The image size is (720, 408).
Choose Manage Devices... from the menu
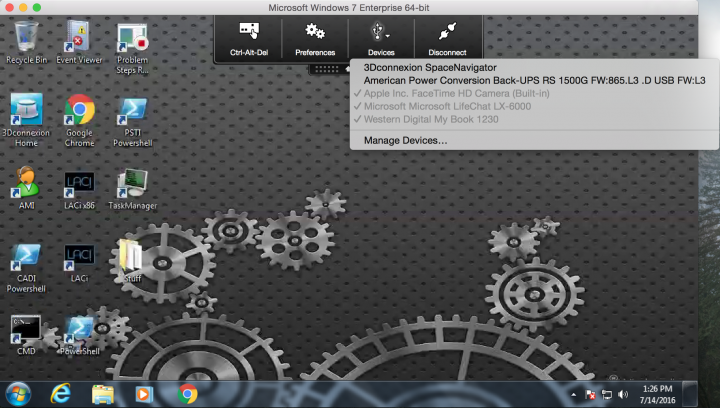coord(405,140)
